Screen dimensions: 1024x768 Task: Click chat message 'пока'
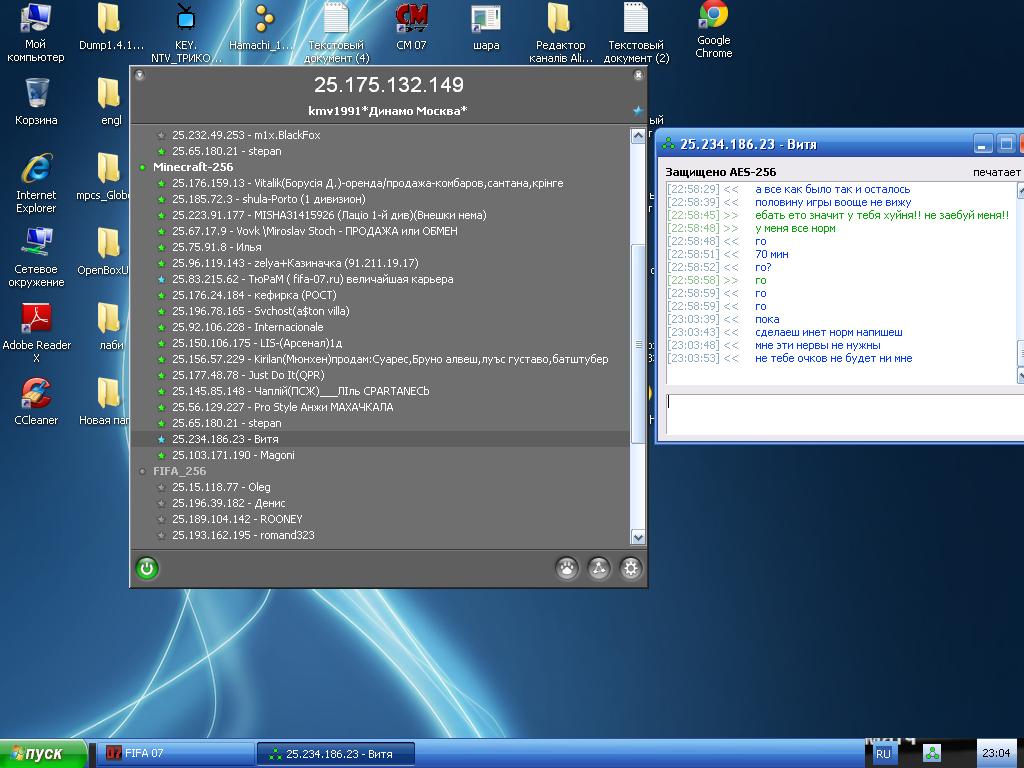point(767,319)
